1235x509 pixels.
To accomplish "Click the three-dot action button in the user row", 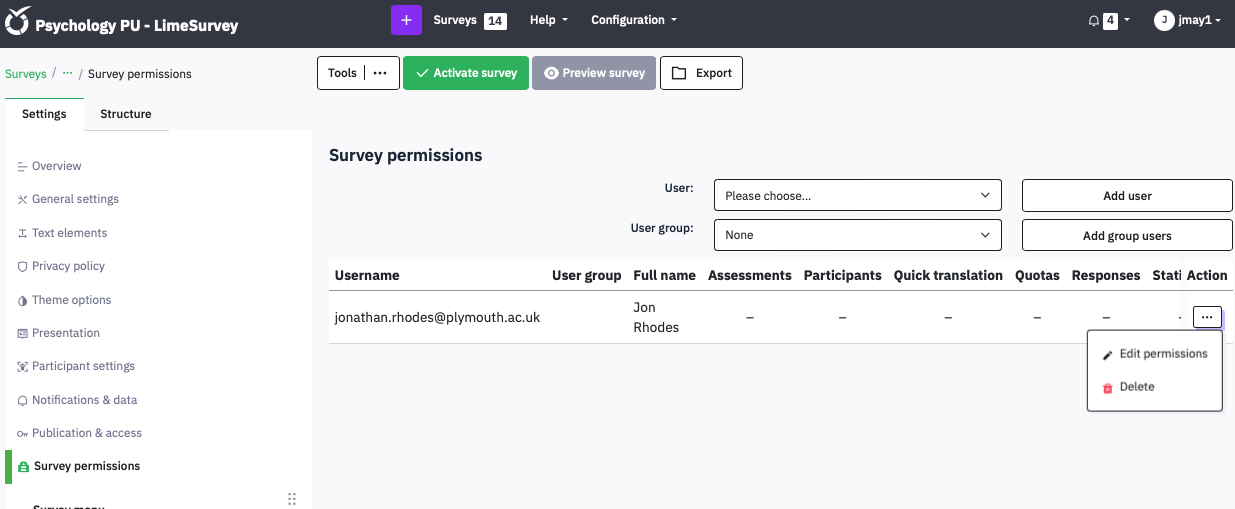I will pyautogui.click(x=1207, y=317).
